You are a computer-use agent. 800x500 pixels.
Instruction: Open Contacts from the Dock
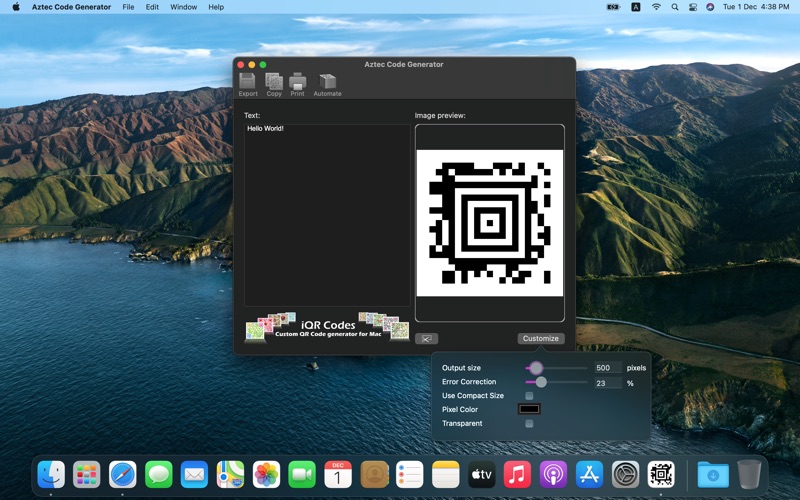tap(374, 475)
